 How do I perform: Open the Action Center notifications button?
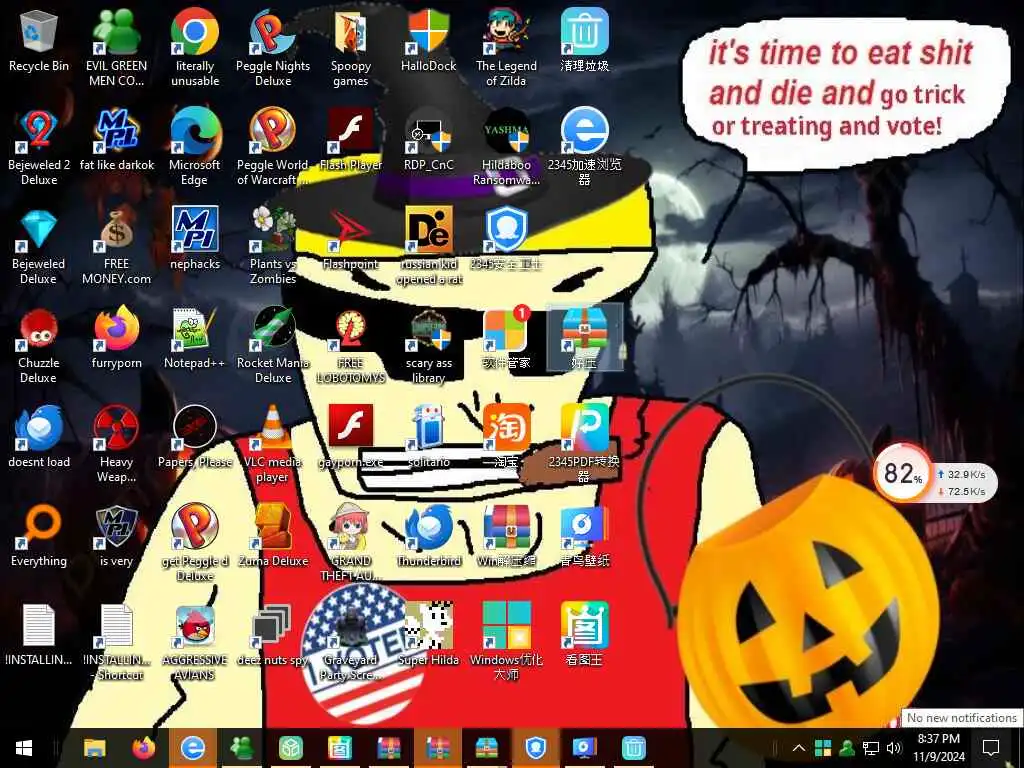pyautogui.click(x=991, y=748)
